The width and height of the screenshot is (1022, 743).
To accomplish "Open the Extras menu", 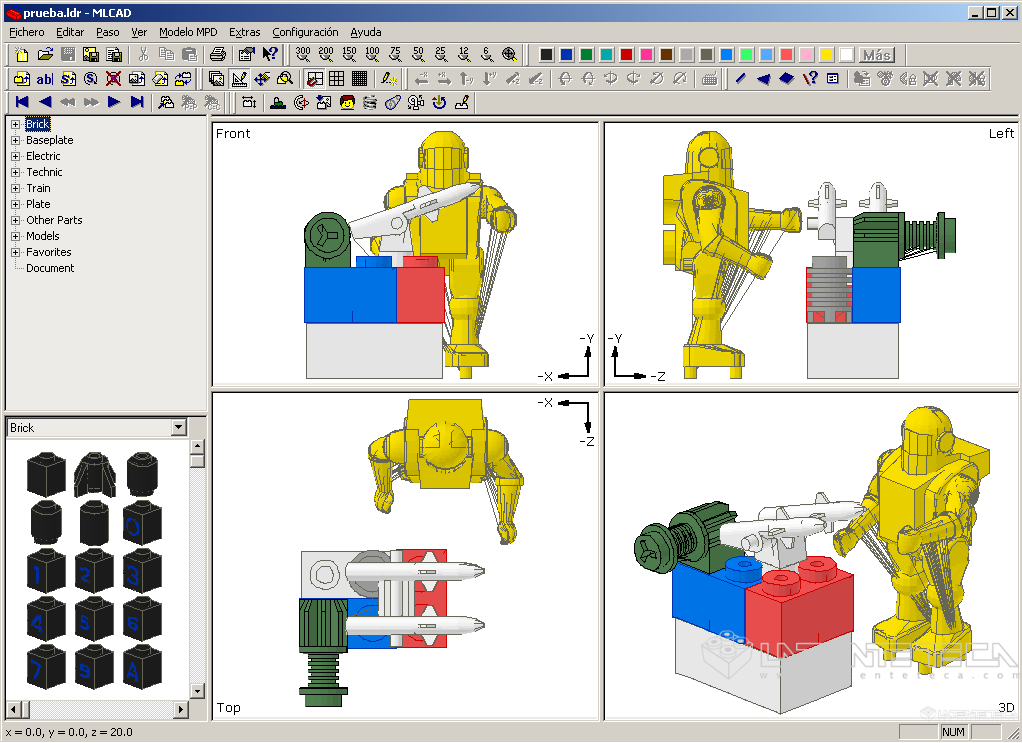I will coord(244,32).
